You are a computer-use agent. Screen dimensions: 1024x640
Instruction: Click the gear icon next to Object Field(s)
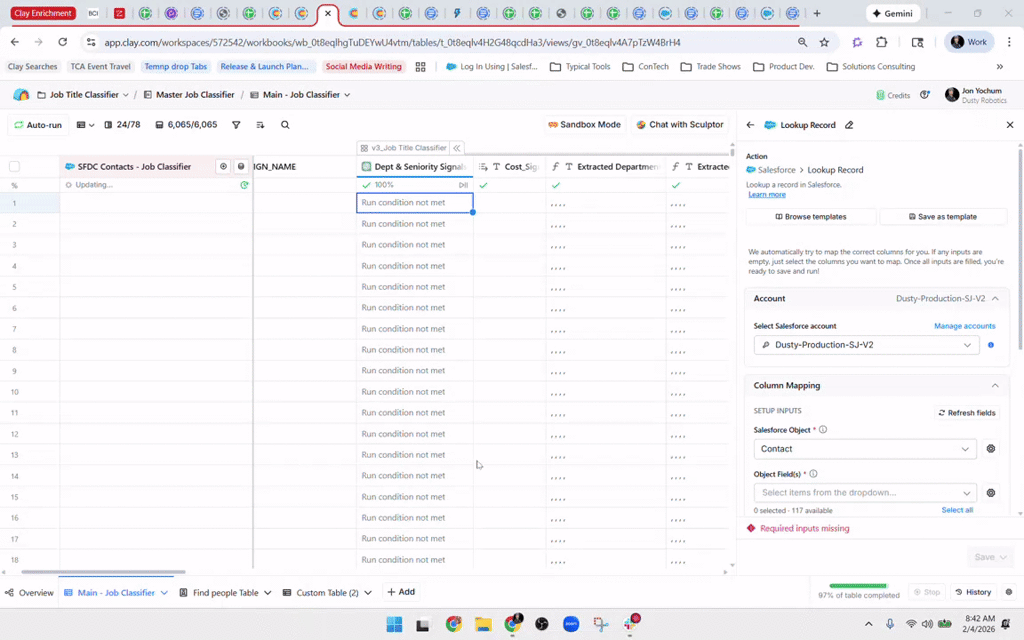pos(991,493)
